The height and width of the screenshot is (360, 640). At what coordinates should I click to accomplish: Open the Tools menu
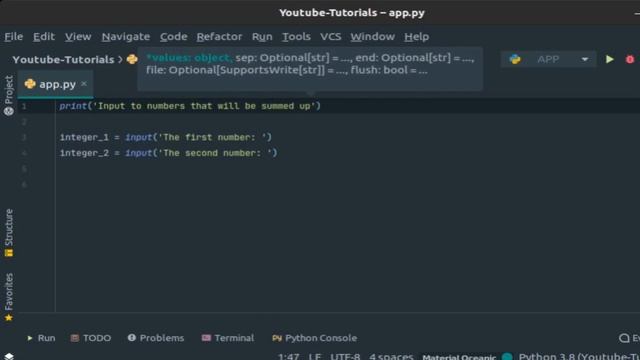click(x=296, y=37)
